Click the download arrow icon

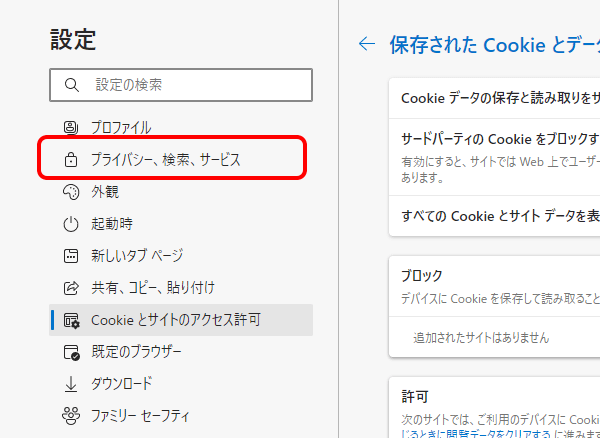pyautogui.click(x=71, y=384)
